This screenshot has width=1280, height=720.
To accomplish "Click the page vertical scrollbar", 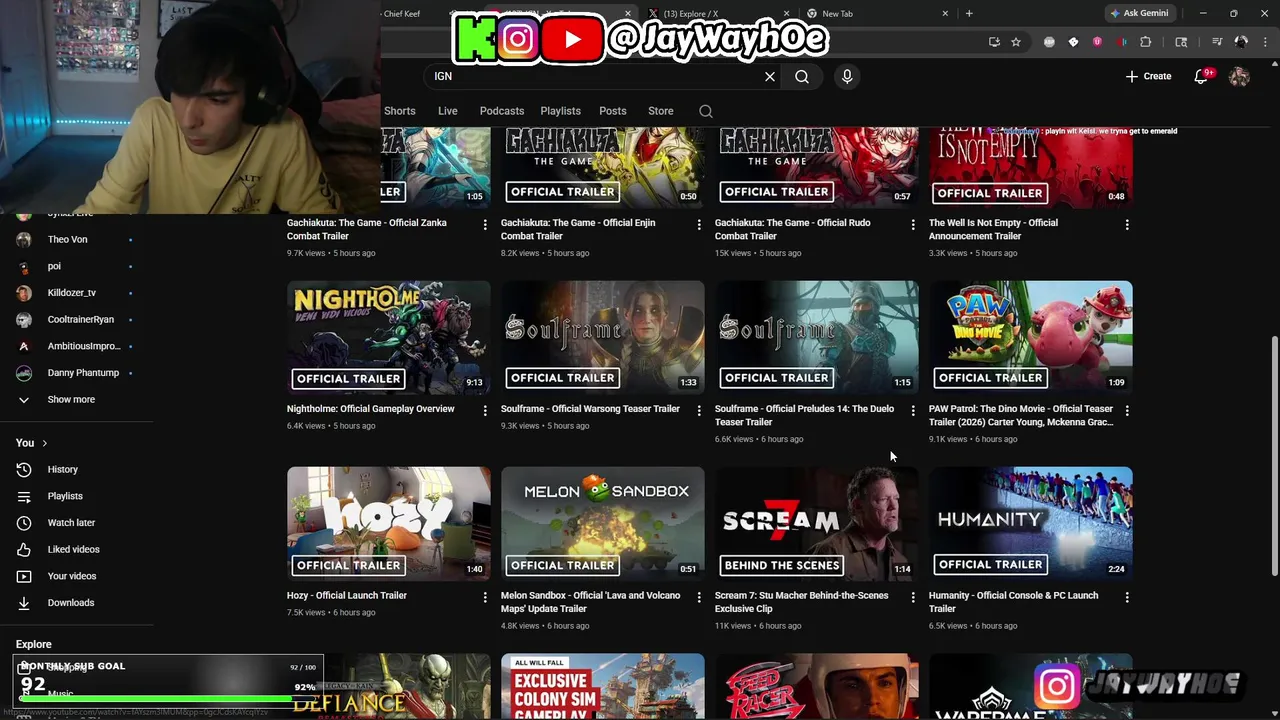I will (1274, 455).
